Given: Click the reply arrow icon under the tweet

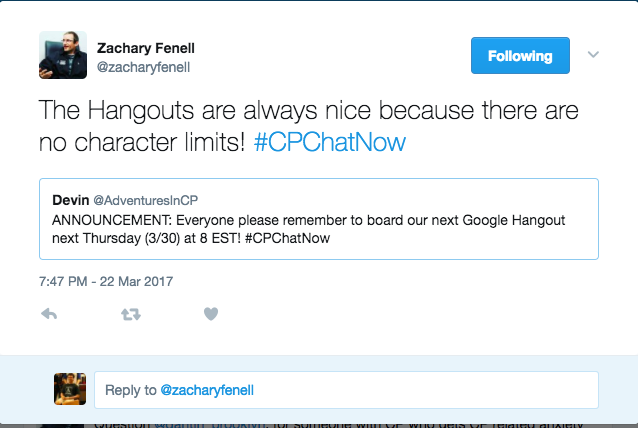Looking at the screenshot, I should tap(48, 314).
